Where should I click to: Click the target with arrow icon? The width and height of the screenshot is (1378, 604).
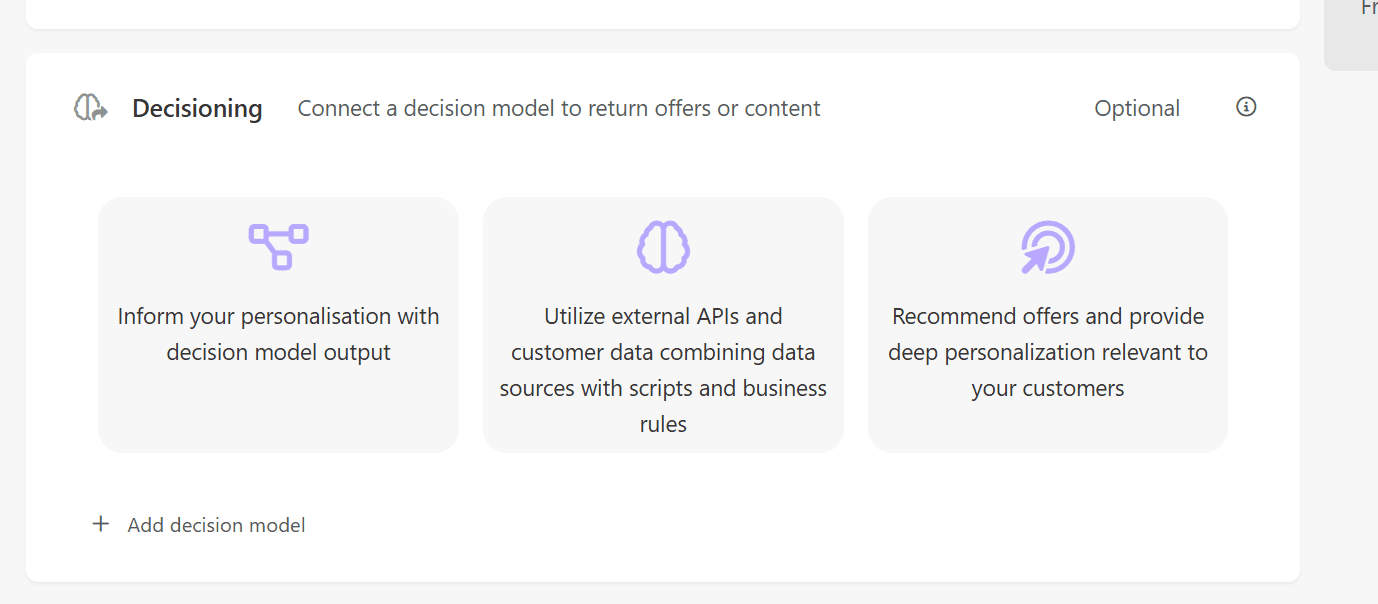click(1047, 247)
